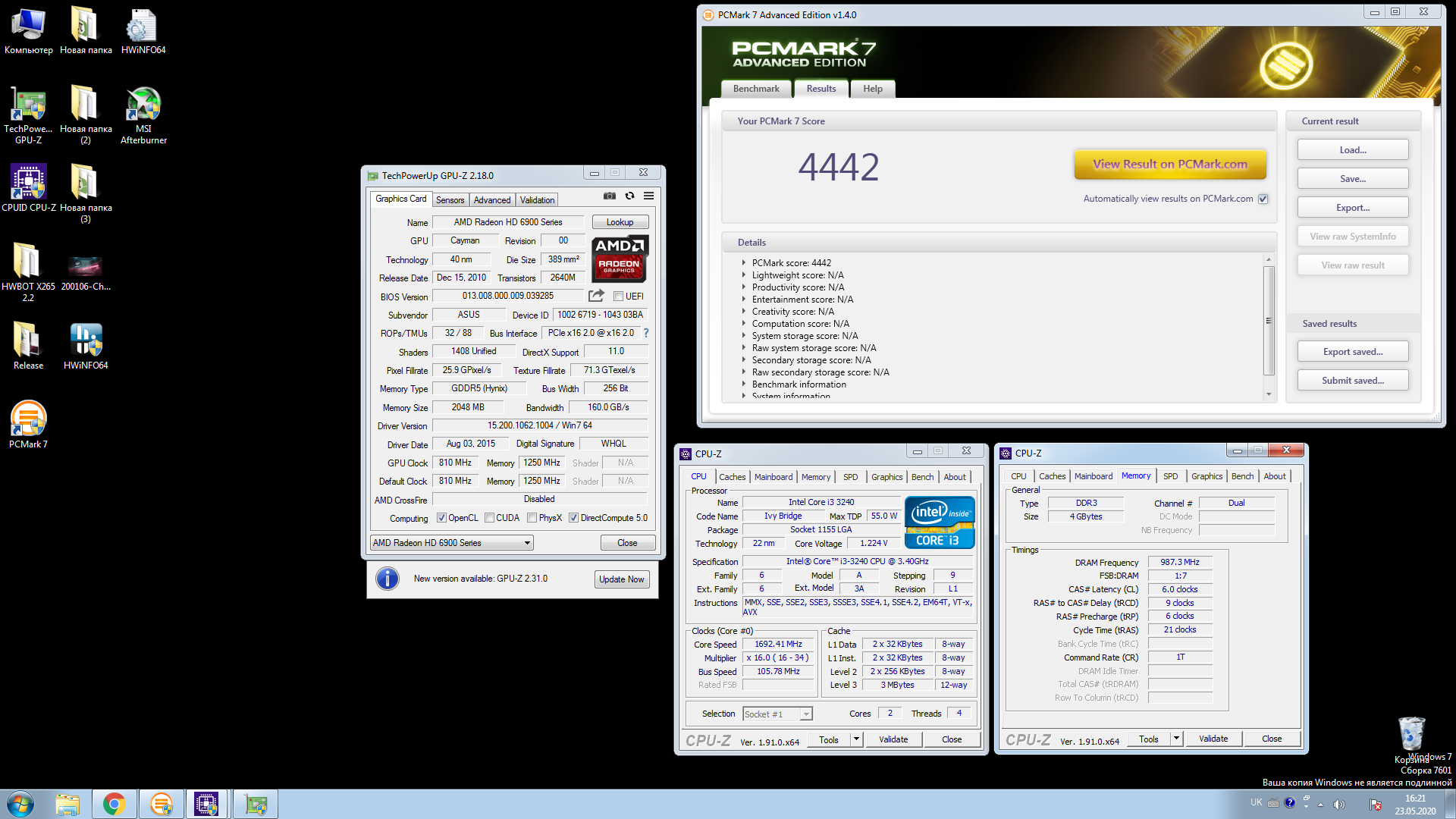Viewport: 1456px width, 819px height.
Task: Expand the PCMark score: 4442 detail
Action: pos(744,263)
